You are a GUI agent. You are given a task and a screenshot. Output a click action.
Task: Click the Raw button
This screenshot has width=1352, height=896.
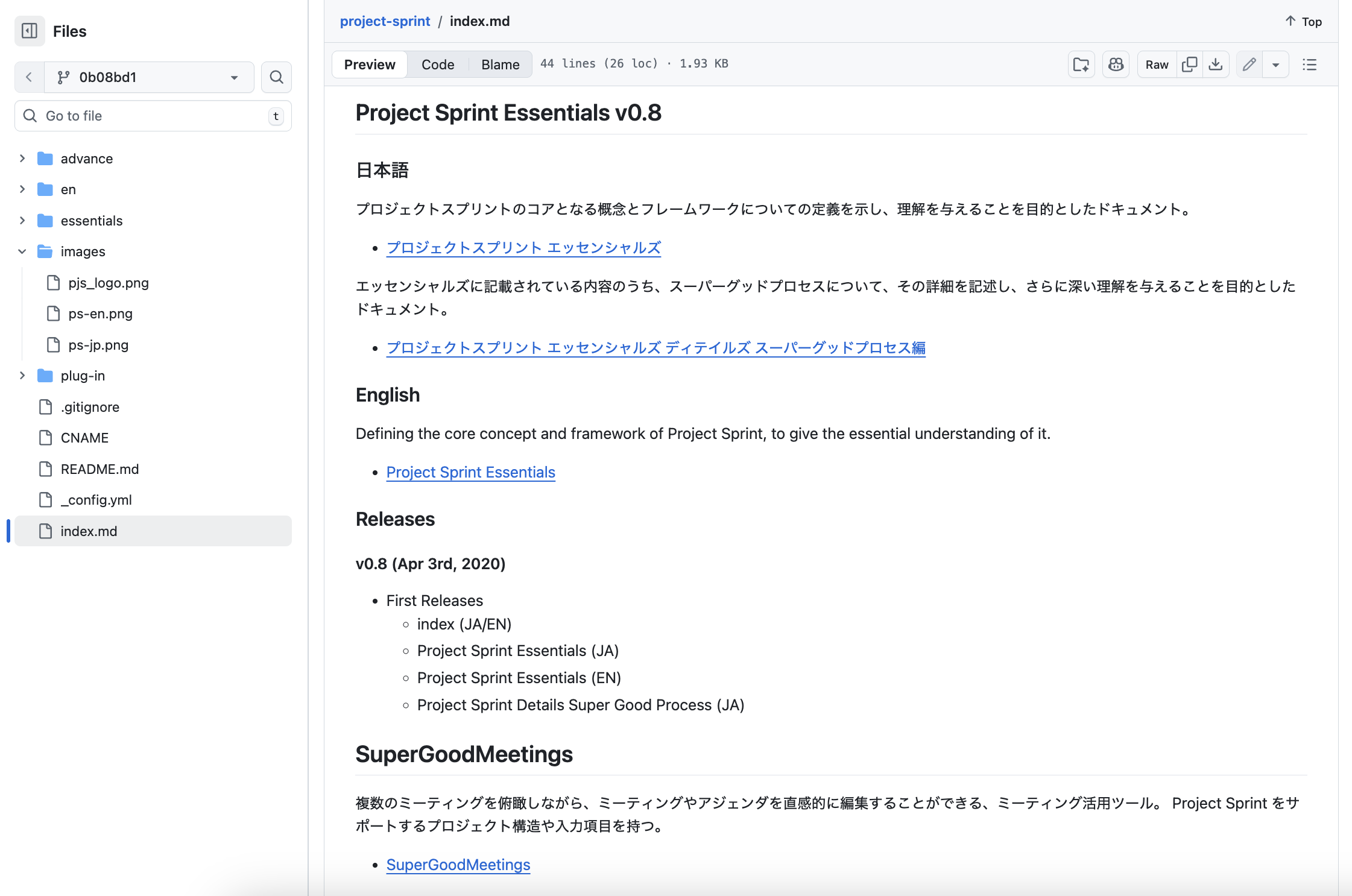pyautogui.click(x=1157, y=65)
